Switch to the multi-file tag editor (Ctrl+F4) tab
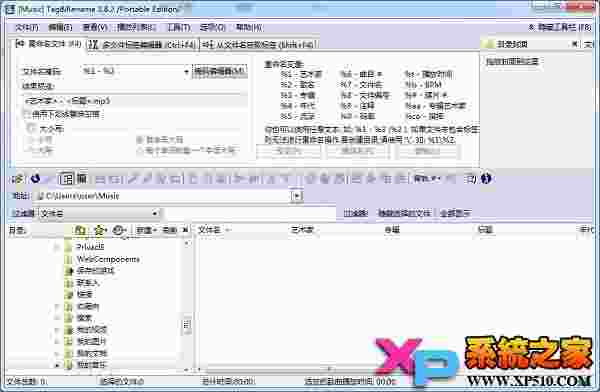 (143, 45)
